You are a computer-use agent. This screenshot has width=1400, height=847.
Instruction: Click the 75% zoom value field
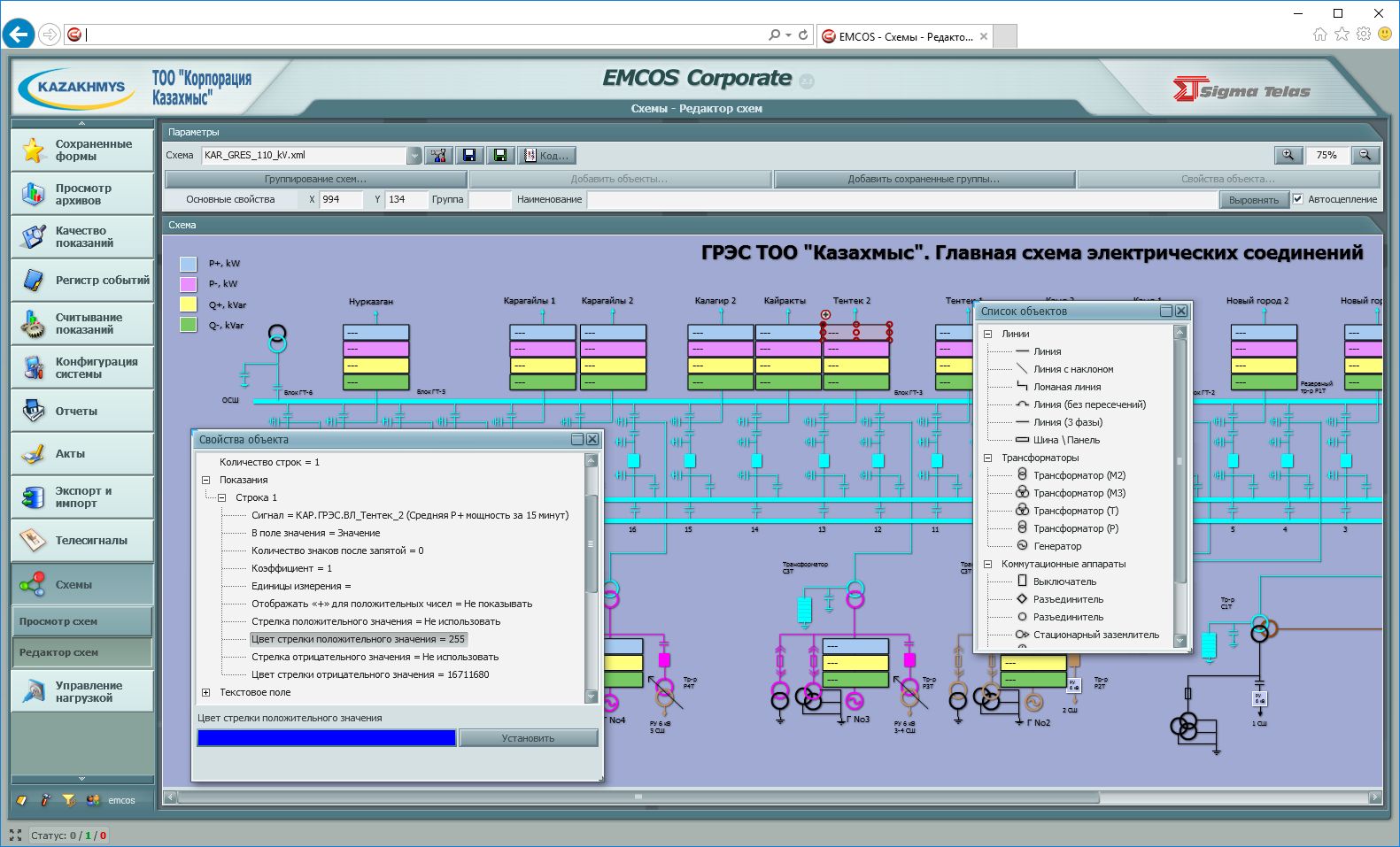pos(1327,155)
